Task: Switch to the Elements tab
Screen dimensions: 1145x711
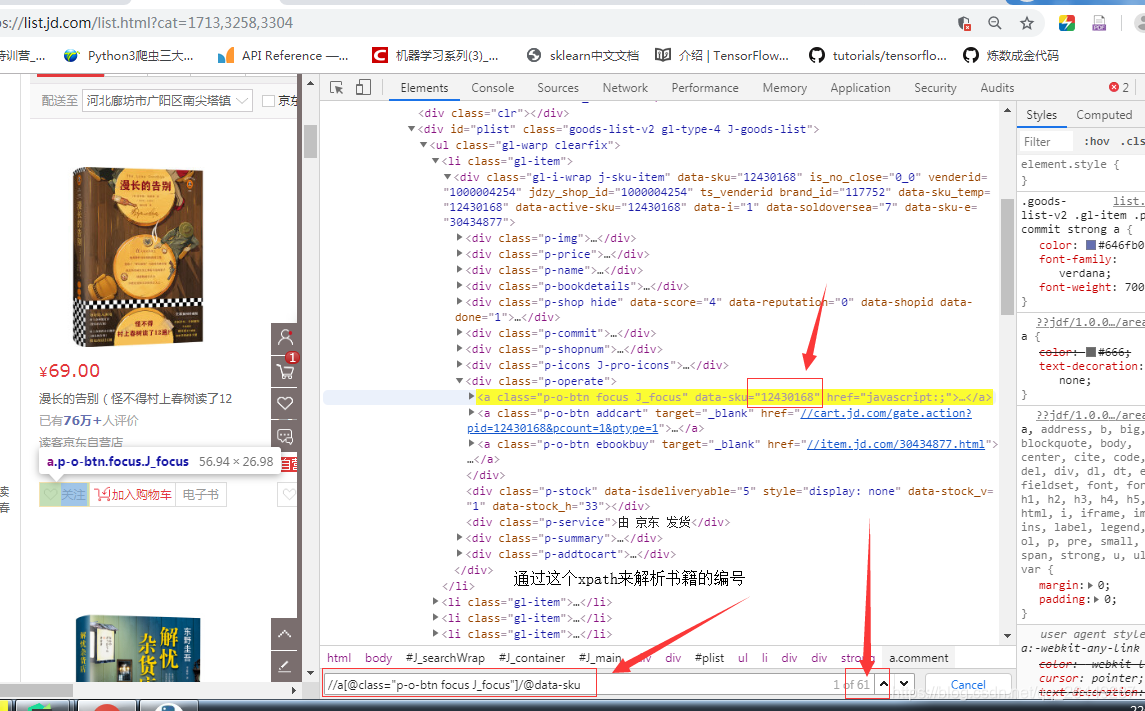Action: (x=424, y=88)
